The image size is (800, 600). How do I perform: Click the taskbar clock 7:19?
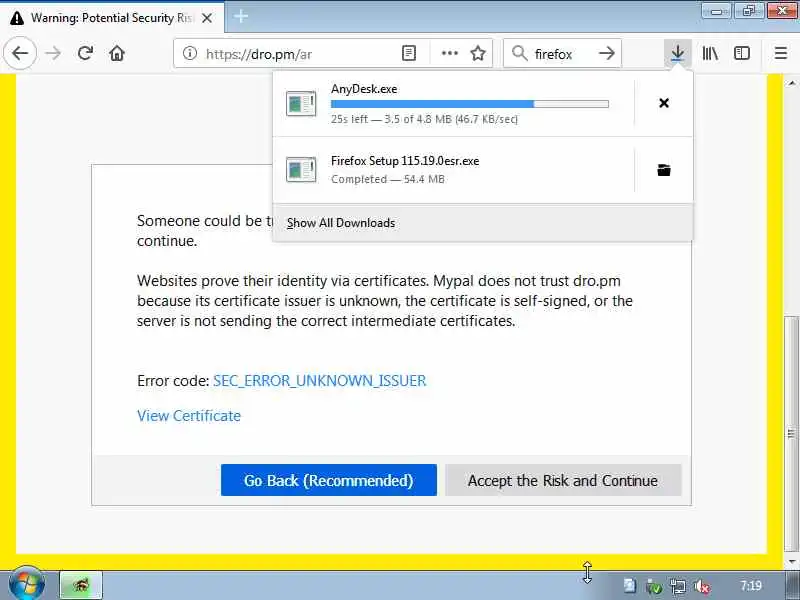coord(751,585)
